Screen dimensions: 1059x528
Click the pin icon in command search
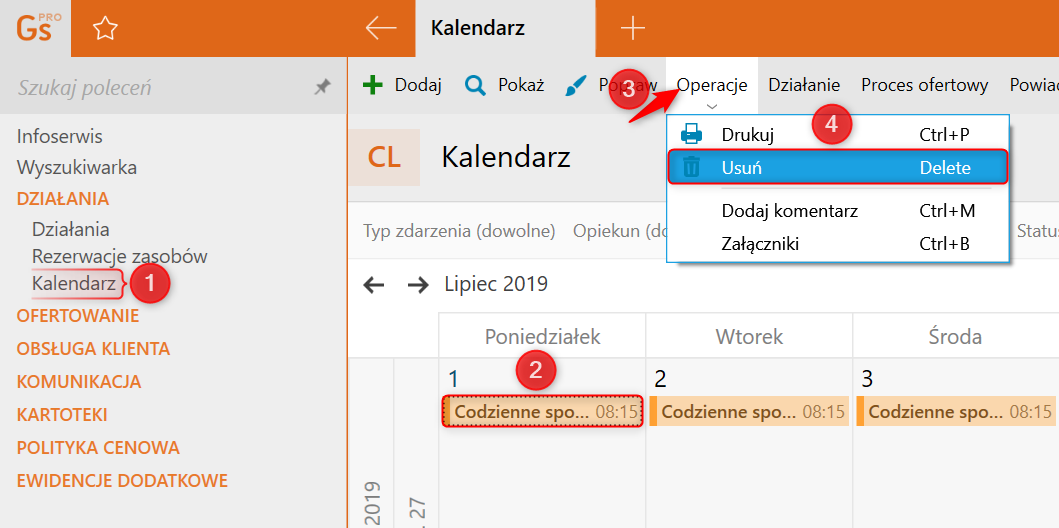pyautogui.click(x=323, y=86)
